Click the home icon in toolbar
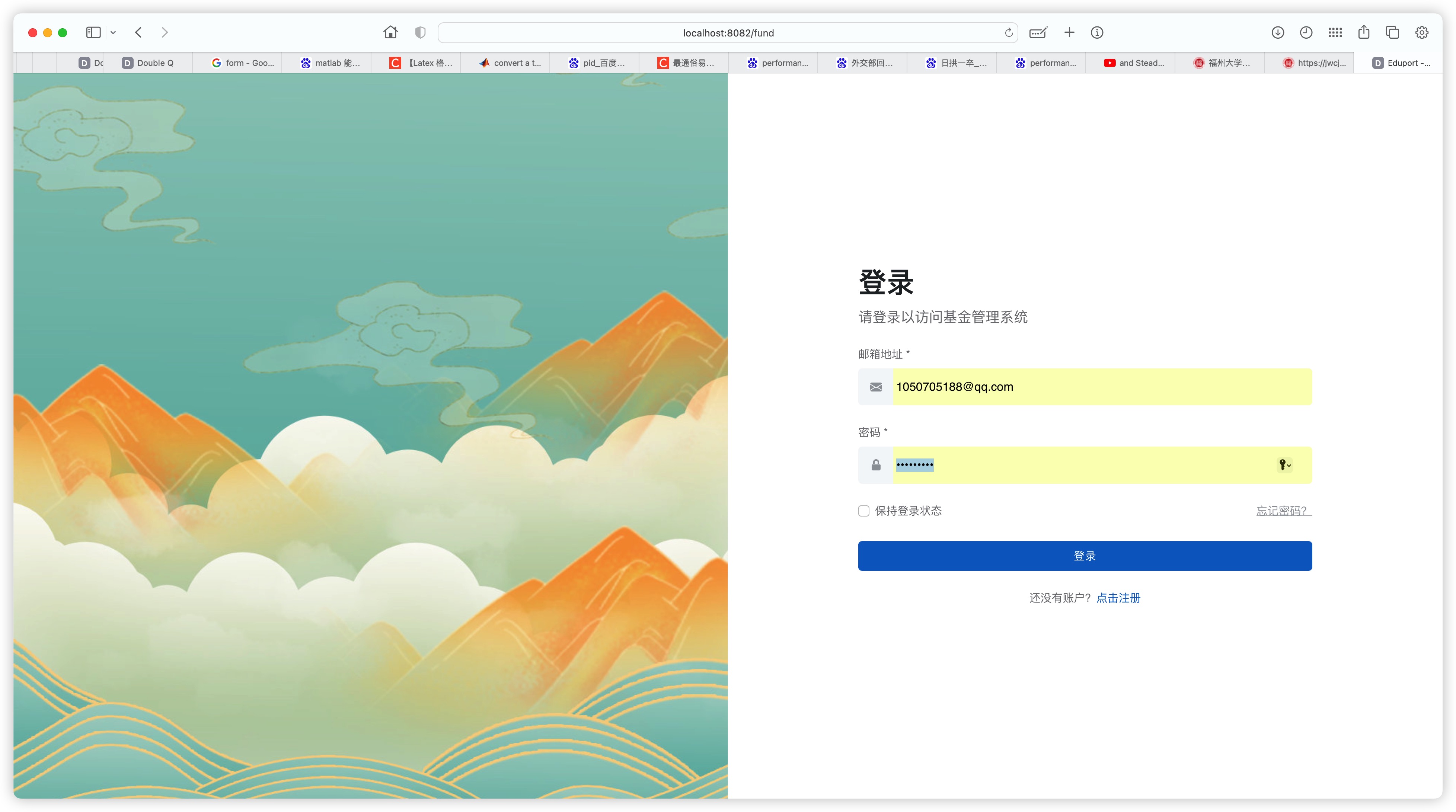Viewport: 1456px width, 812px height. [x=390, y=32]
